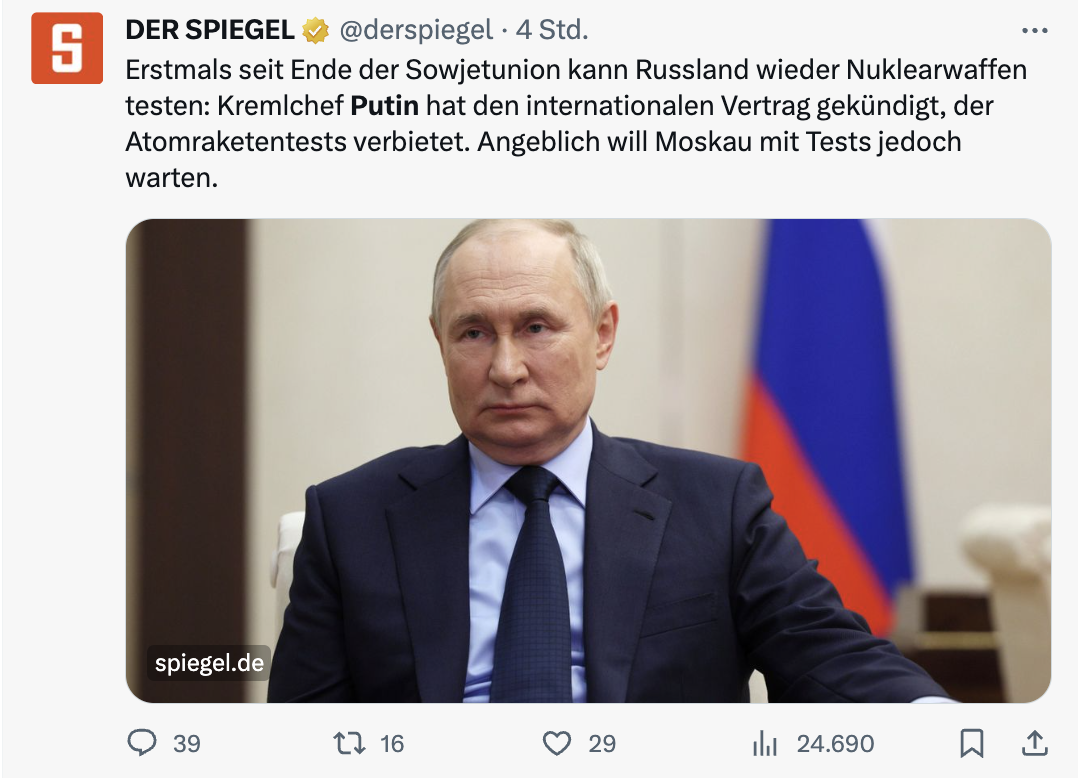This screenshot has height=778, width=1078.
Task: Click the spiegel.de source label
Action: 209,662
